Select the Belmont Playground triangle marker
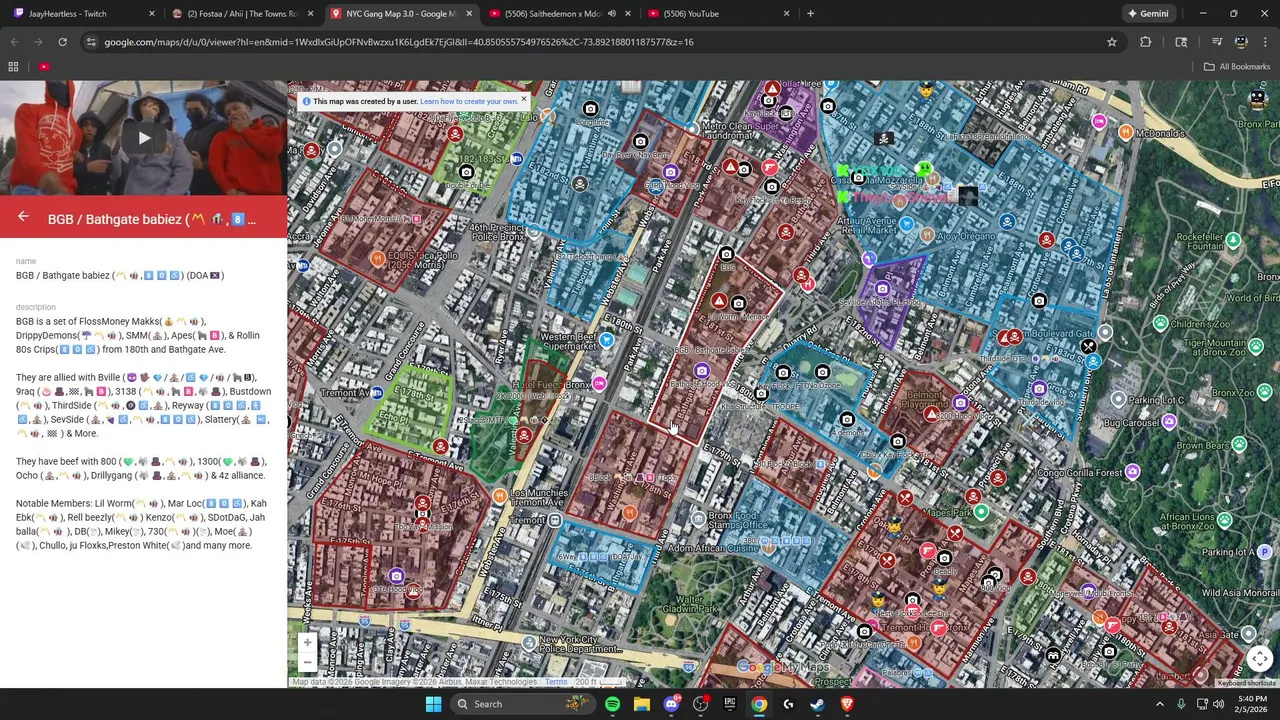Viewport: 1280px width, 720px height. point(931,414)
